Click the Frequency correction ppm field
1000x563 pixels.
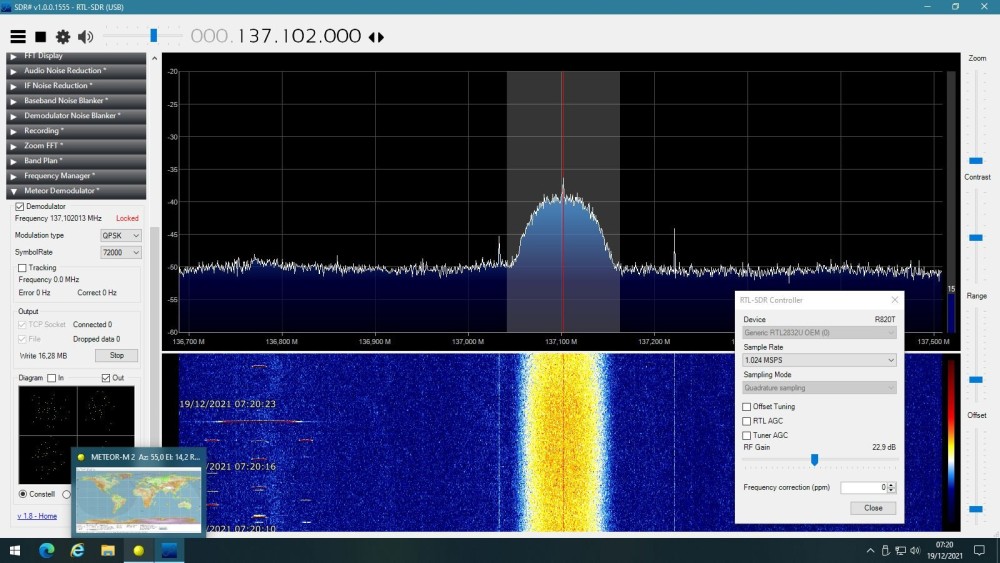[x=864, y=487]
